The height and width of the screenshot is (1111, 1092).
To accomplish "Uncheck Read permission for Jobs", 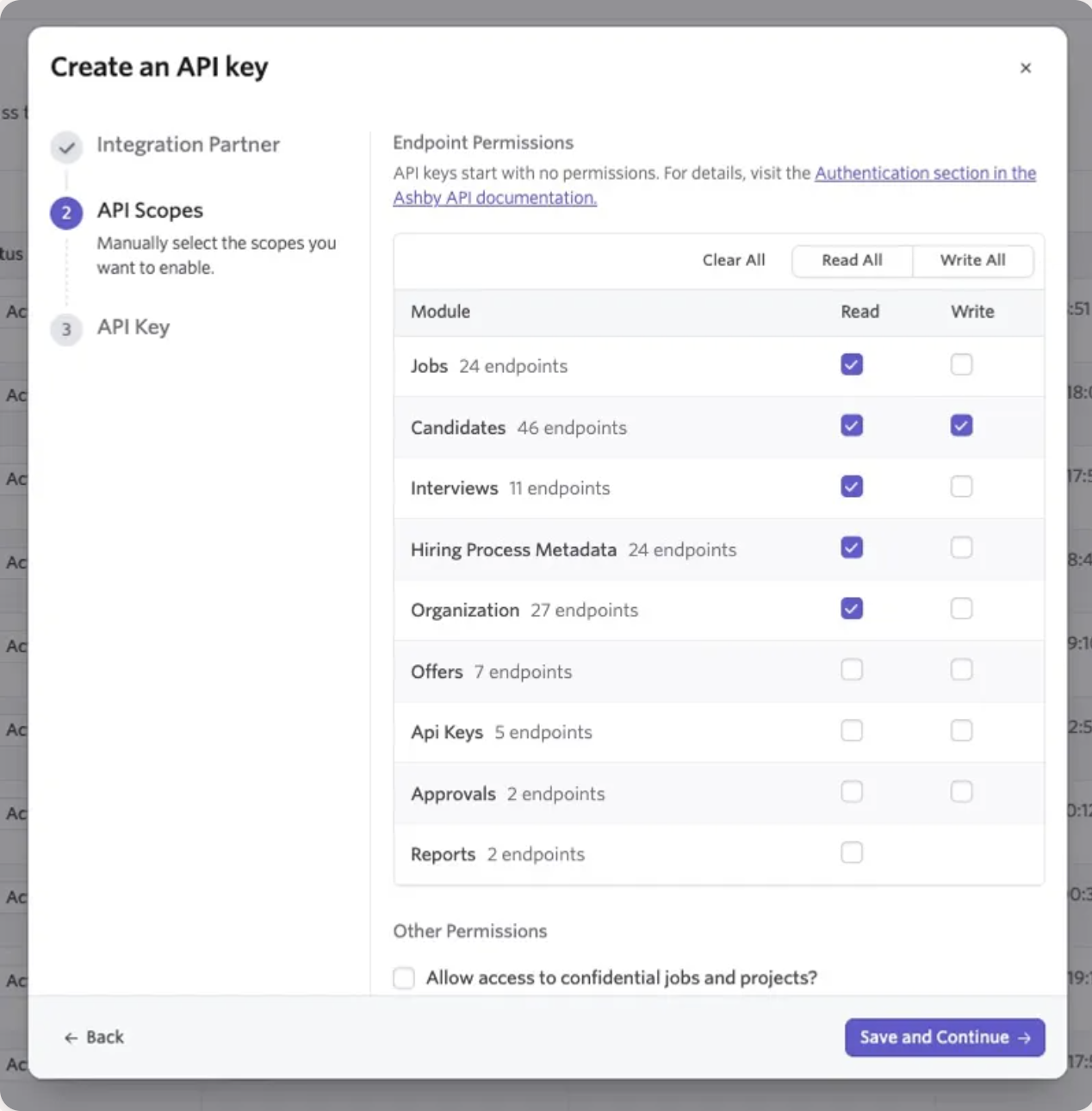I will click(852, 365).
